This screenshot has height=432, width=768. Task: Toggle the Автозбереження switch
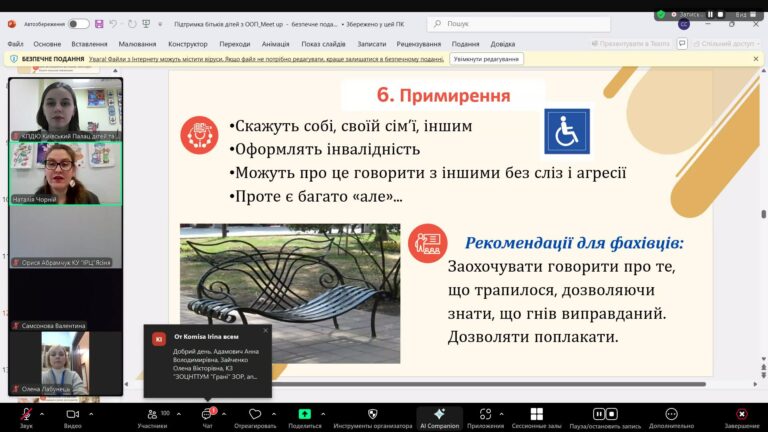(78, 23)
